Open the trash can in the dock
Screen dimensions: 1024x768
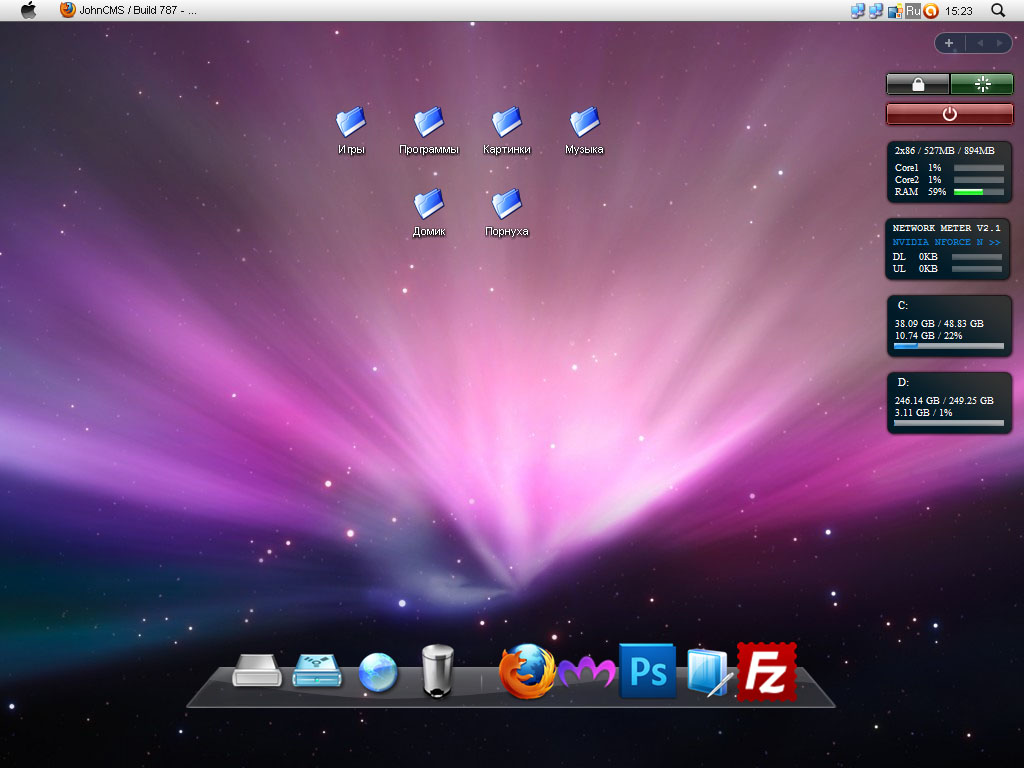pos(437,670)
